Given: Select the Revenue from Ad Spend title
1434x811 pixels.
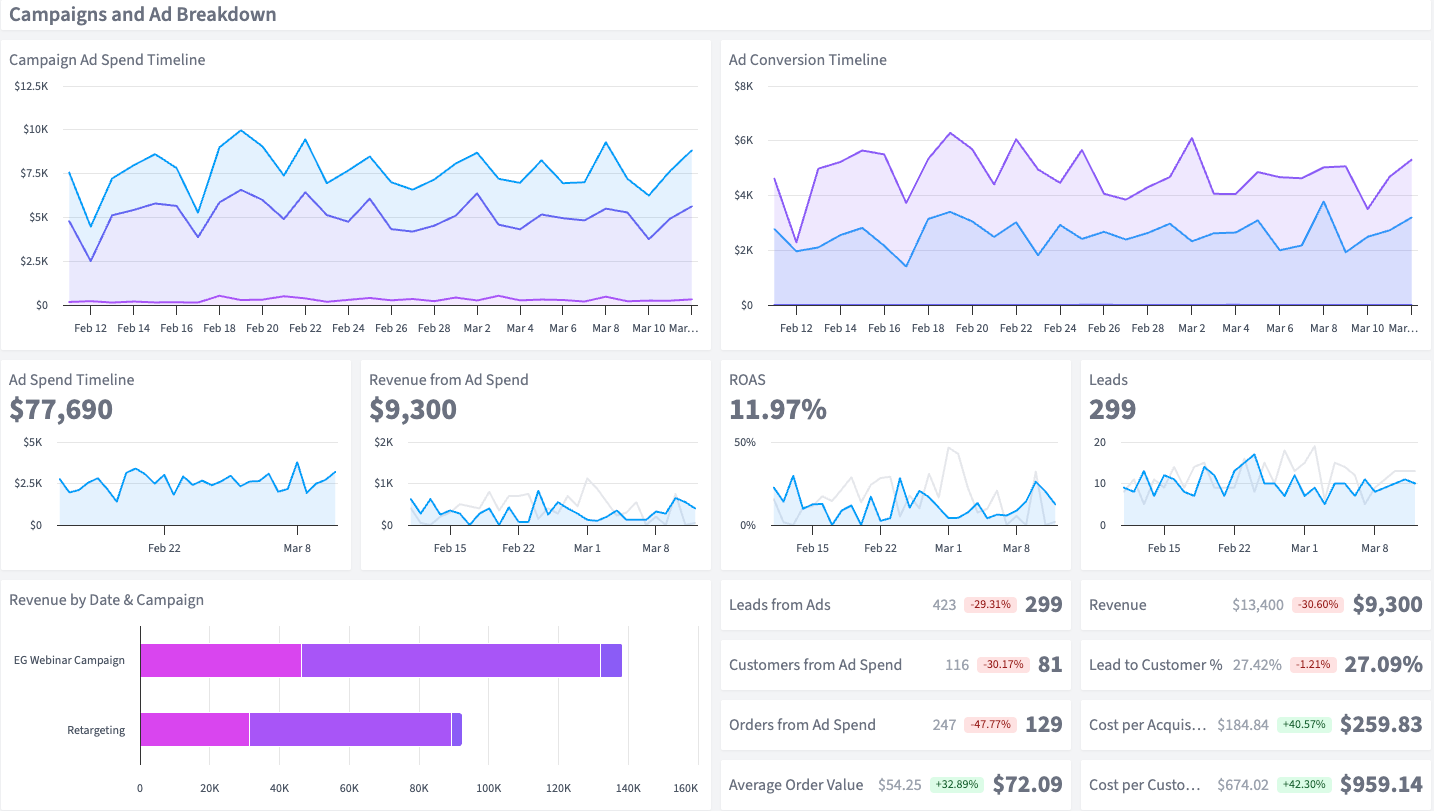Looking at the screenshot, I should coord(448,380).
